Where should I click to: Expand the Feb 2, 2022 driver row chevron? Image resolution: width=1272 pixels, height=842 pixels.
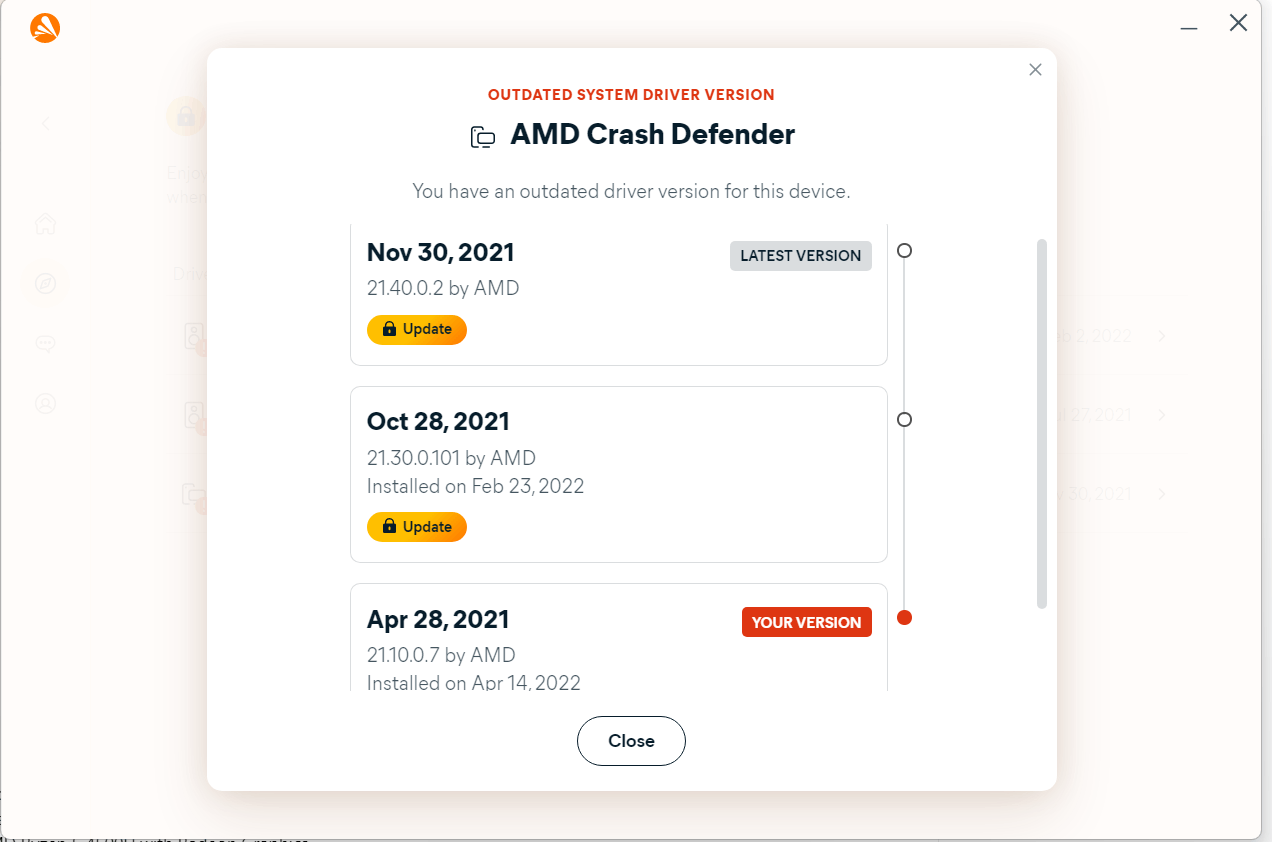[1162, 336]
